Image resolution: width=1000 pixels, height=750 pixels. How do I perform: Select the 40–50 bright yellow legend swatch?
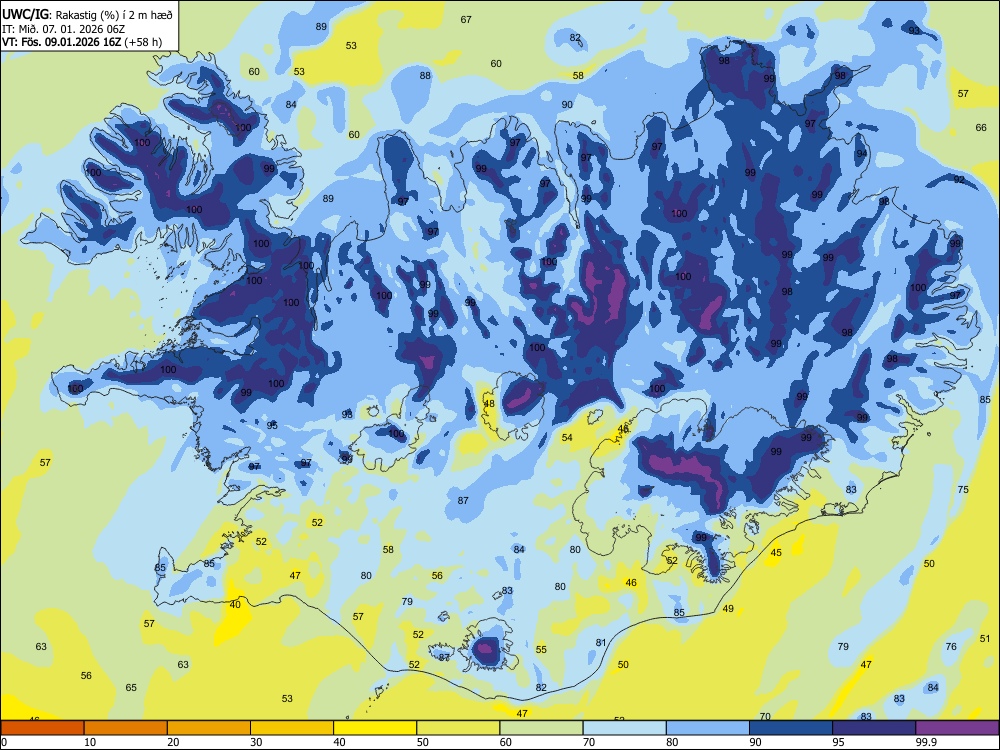[375, 728]
